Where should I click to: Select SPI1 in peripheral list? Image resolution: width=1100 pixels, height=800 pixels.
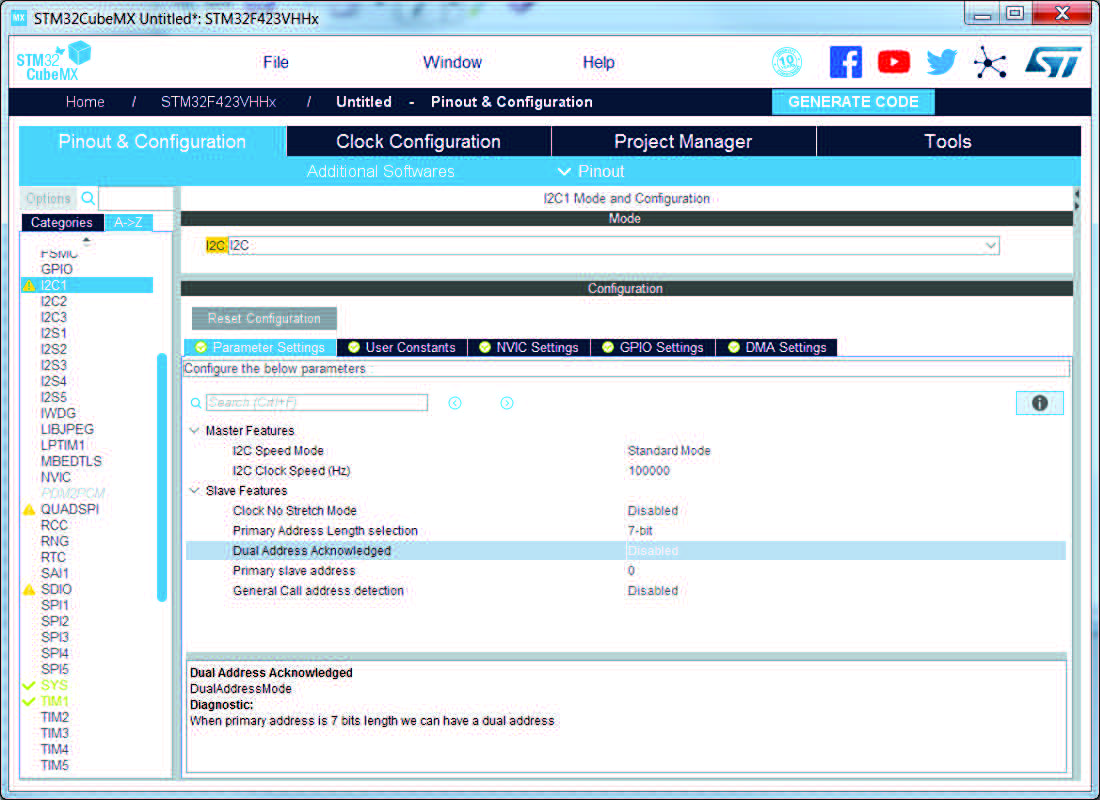55,606
